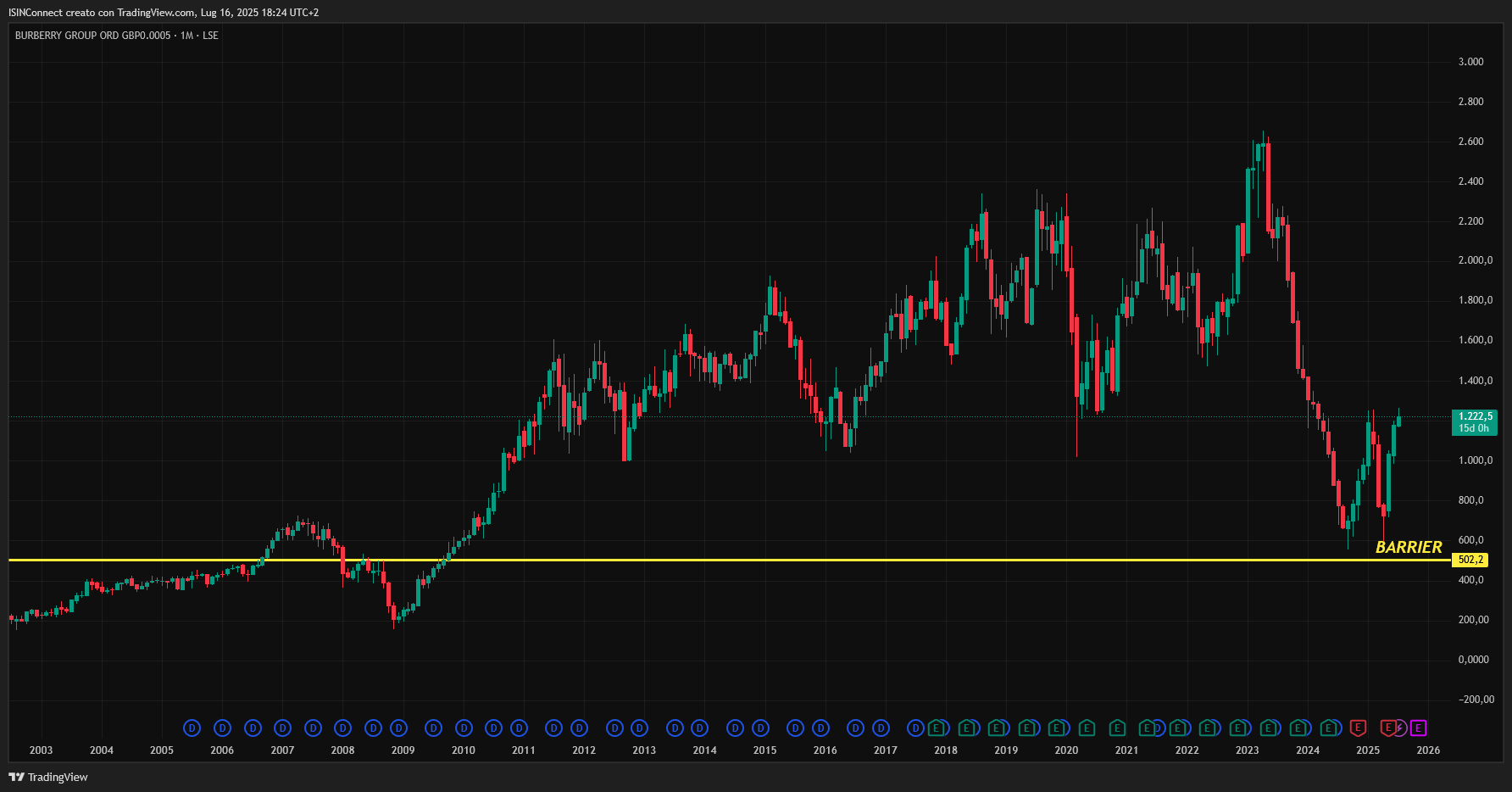Viewport: 1512px width, 792px height.
Task: Click the dividend marker between 2011 and 2012
Action: [553, 728]
